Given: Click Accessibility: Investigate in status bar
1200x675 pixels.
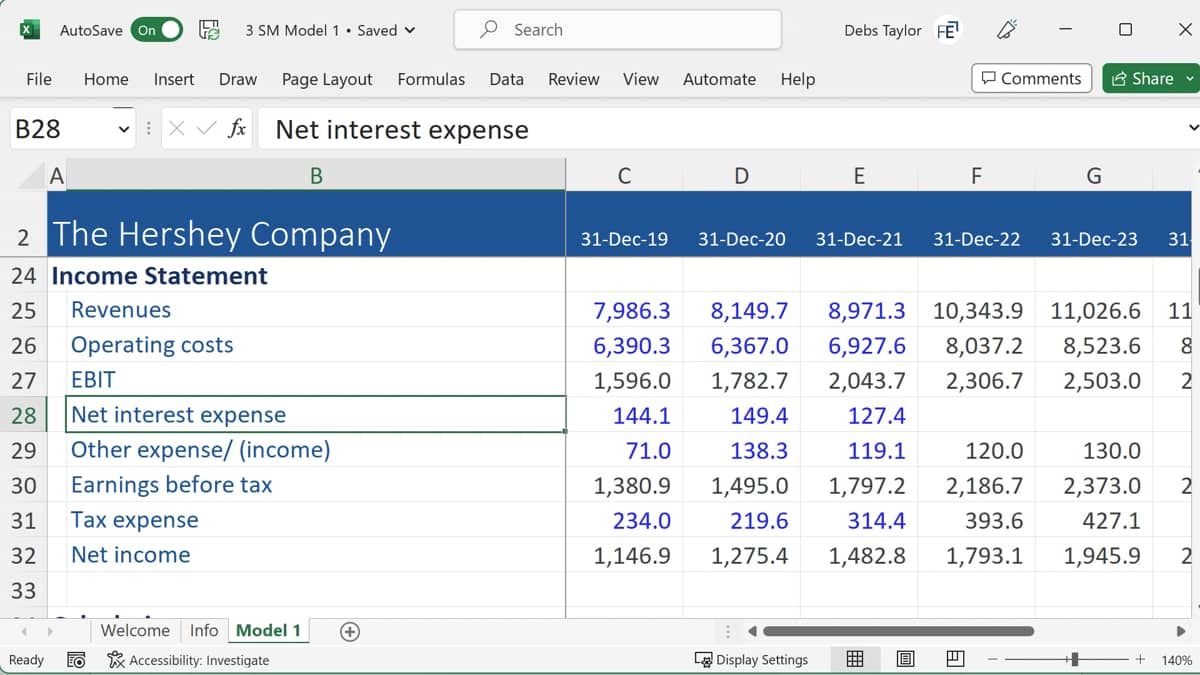Looking at the screenshot, I should (189, 660).
